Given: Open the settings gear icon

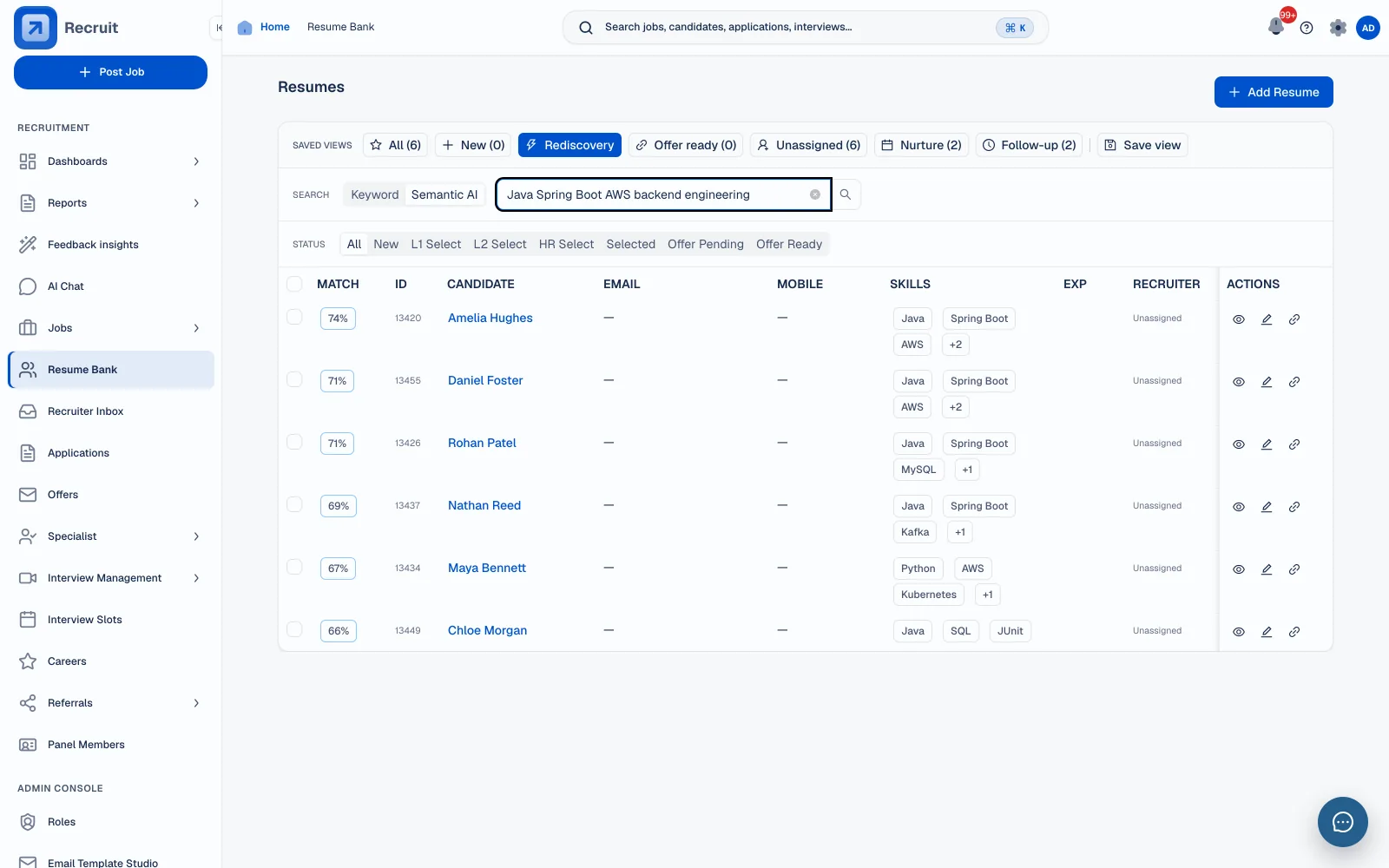Looking at the screenshot, I should (1338, 28).
